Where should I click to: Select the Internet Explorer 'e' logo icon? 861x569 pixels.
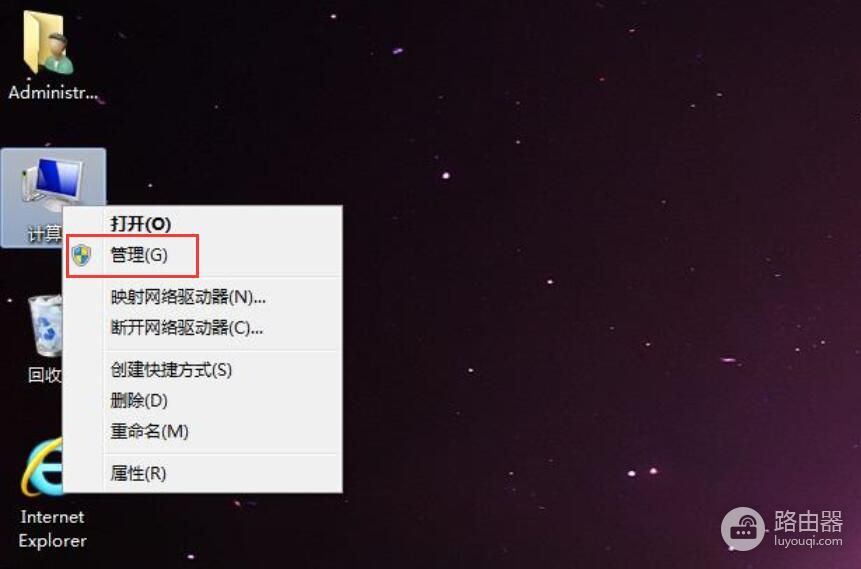click(42, 467)
